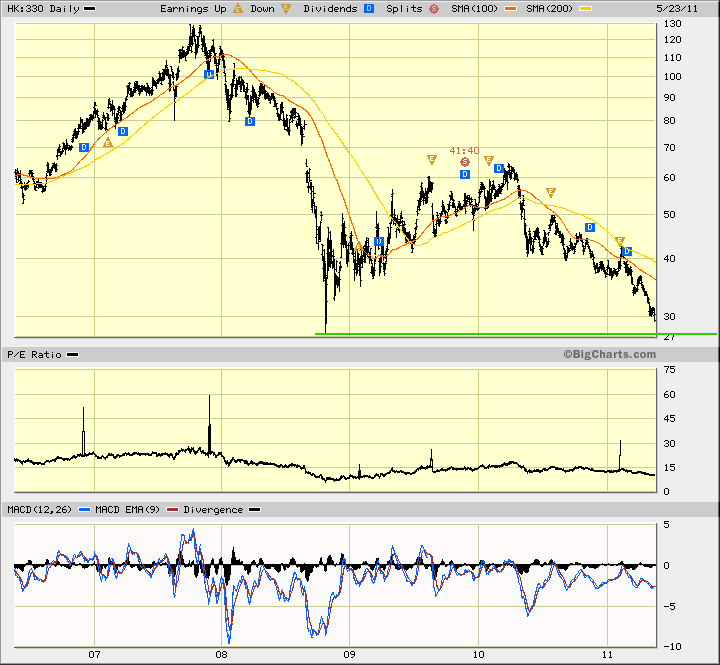The width and height of the screenshot is (720, 665).
Task: Click the earnings up marker near 2007
Action: click(x=108, y=142)
